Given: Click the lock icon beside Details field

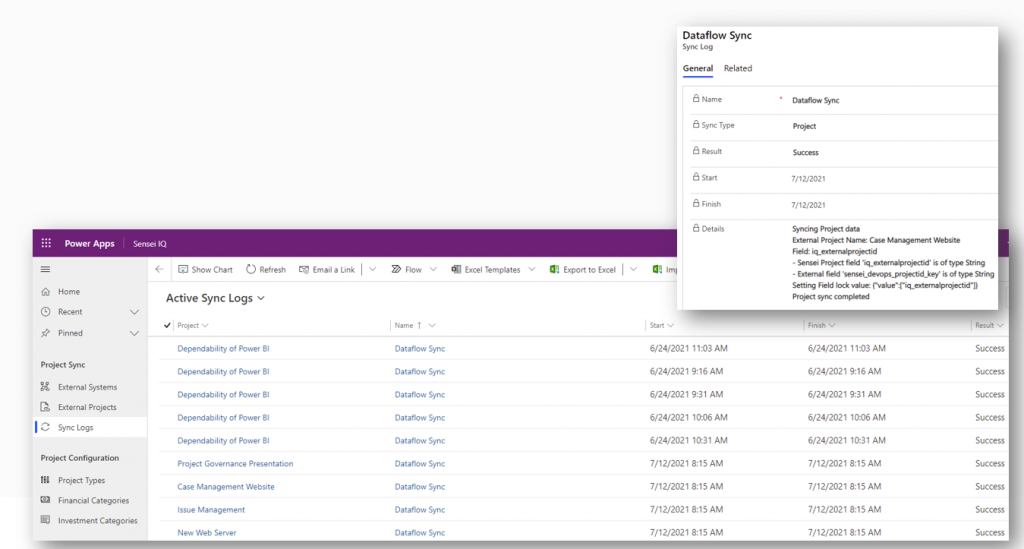Looking at the screenshot, I should [x=696, y=228].
